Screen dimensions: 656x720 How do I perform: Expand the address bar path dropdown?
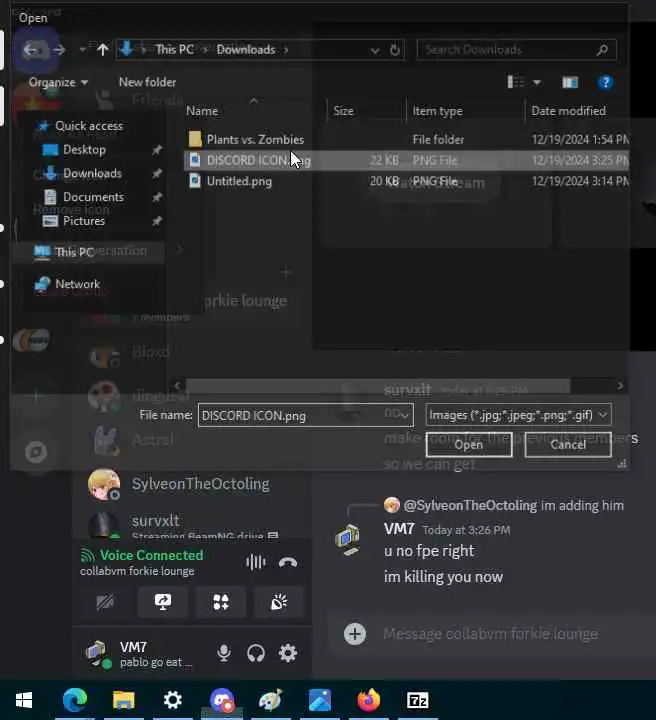coord(375,50)
